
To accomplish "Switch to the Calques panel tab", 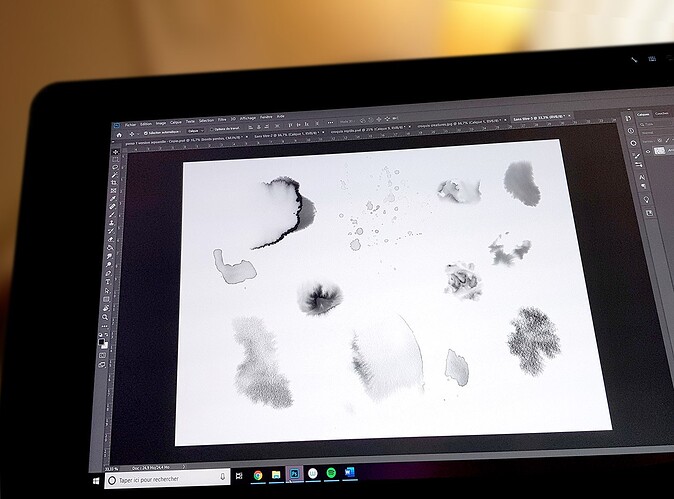I will pyautogui.click(x=643, y=114).
